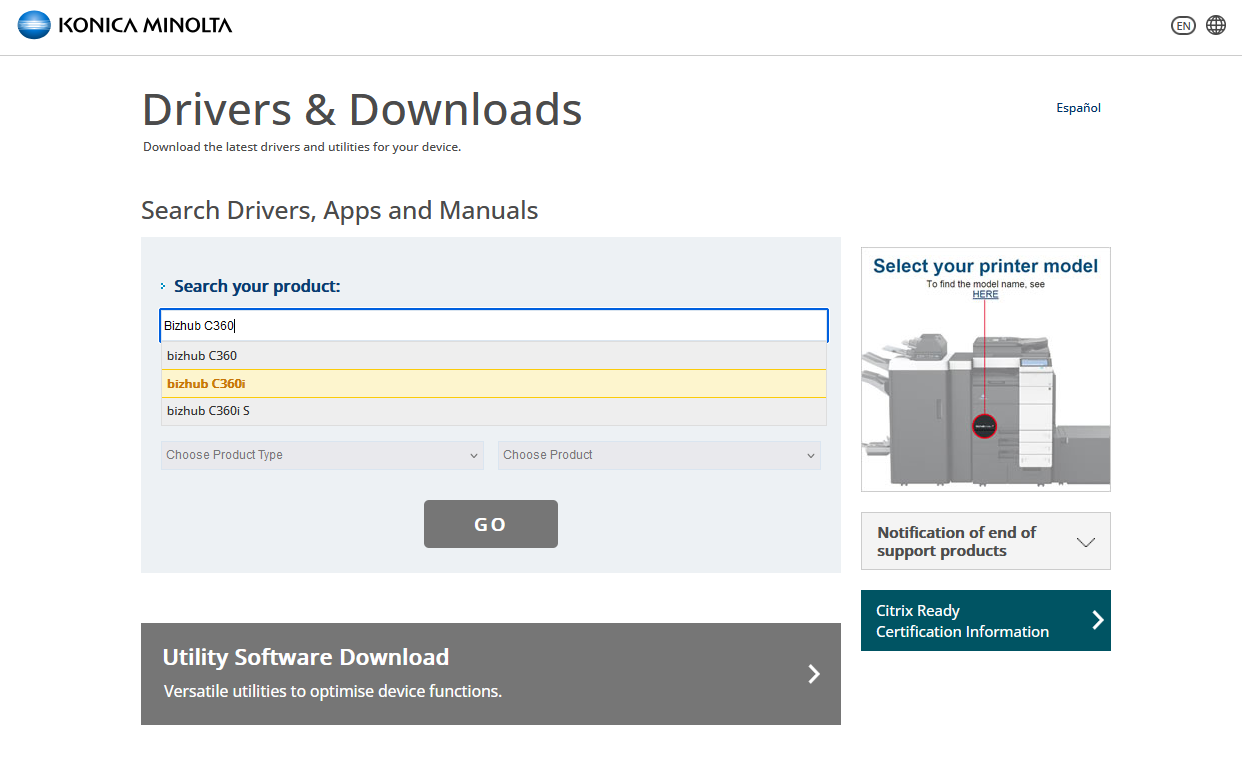
Task: Open Citrix Ready Certification Information
Action: (x=962, y=621)
